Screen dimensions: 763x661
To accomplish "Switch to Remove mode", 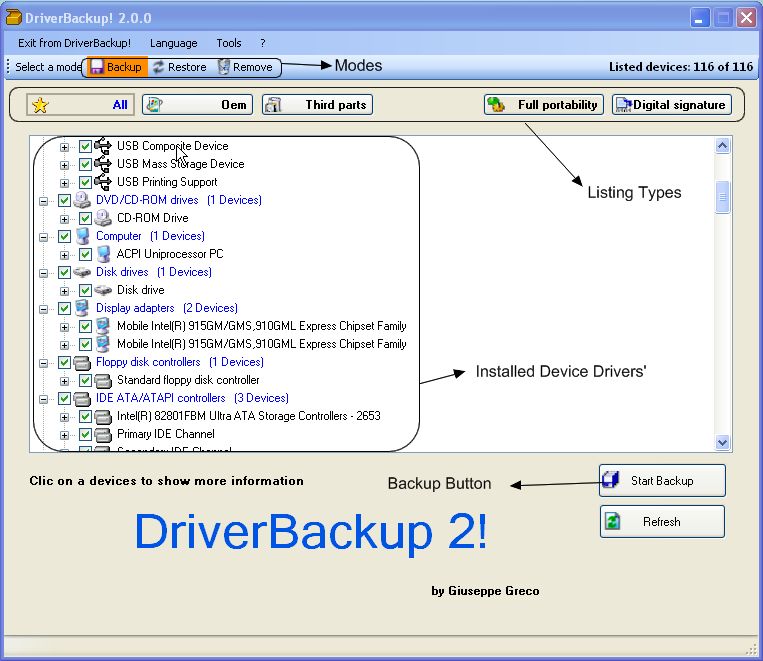I will coord(246,67).
